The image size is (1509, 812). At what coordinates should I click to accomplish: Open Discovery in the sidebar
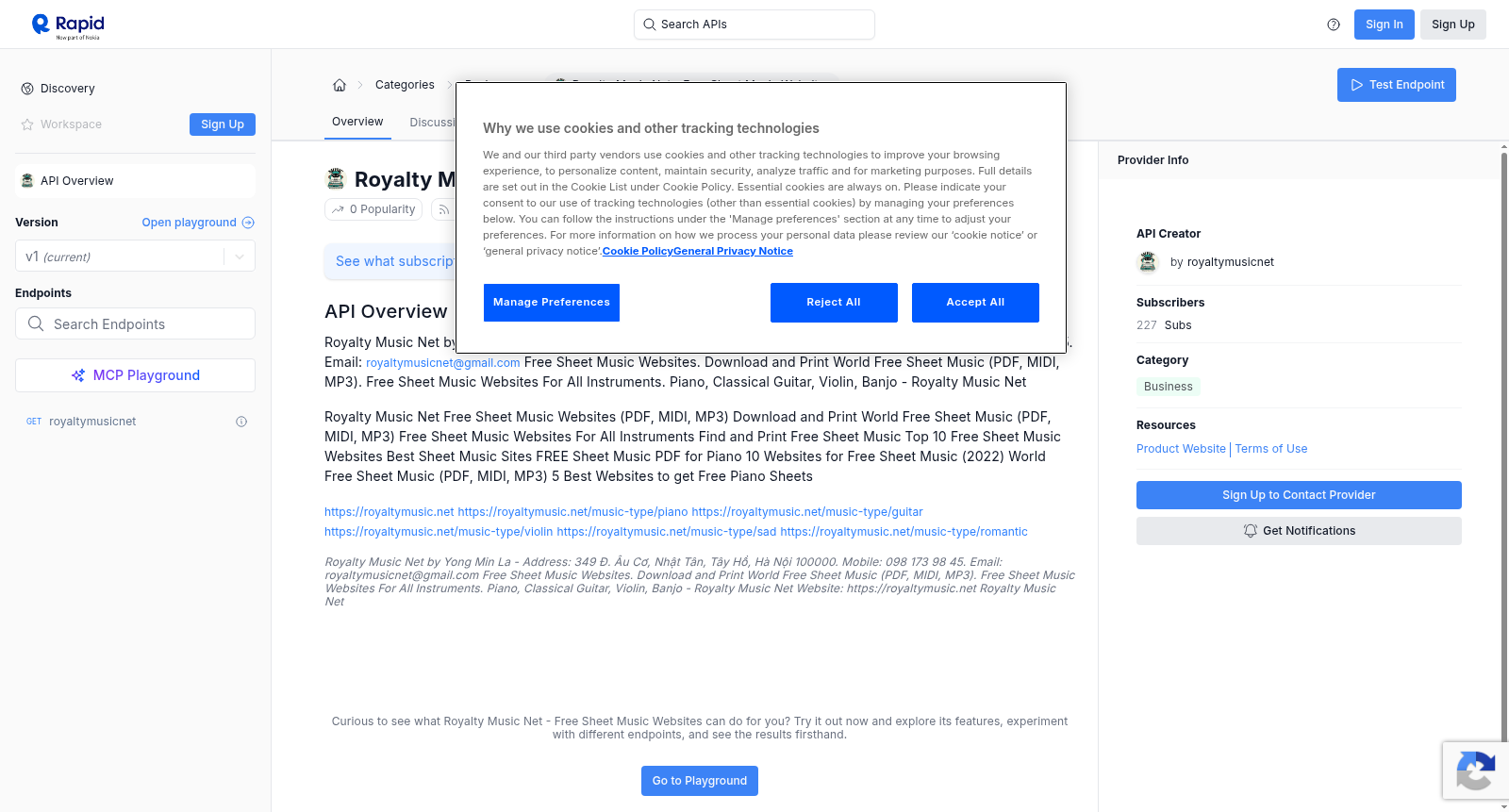click(x=68, y=89)
